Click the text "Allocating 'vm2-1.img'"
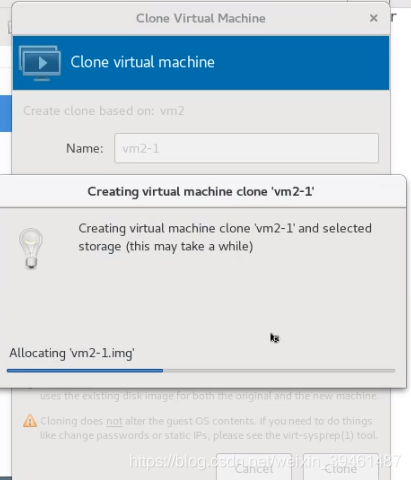Screen dimensions: 411x480 (x=72, y=353)
